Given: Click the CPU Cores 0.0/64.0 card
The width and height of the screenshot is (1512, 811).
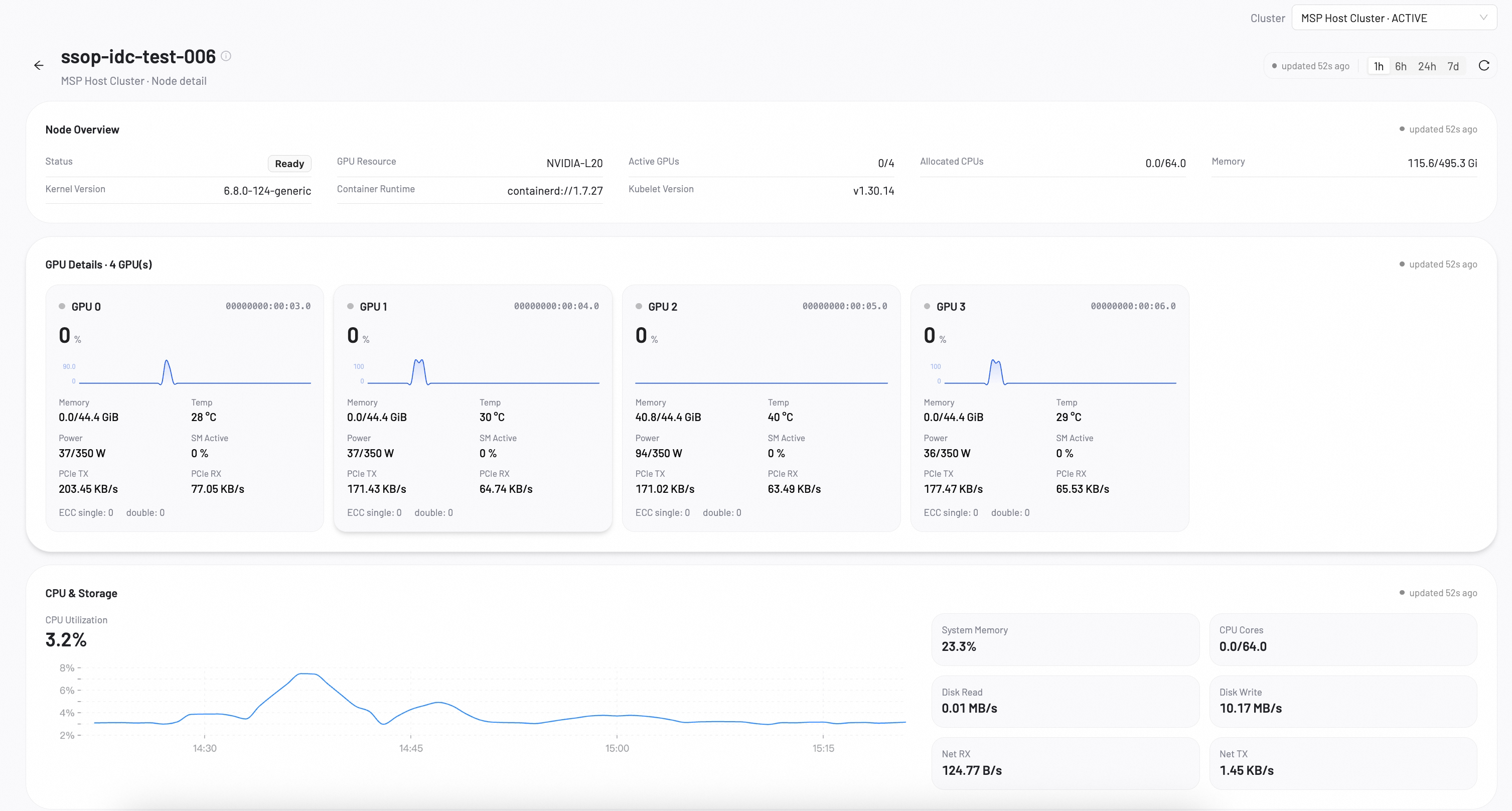Looking at the screenshot, I should pyautogui.click(x=1343, y=639).
